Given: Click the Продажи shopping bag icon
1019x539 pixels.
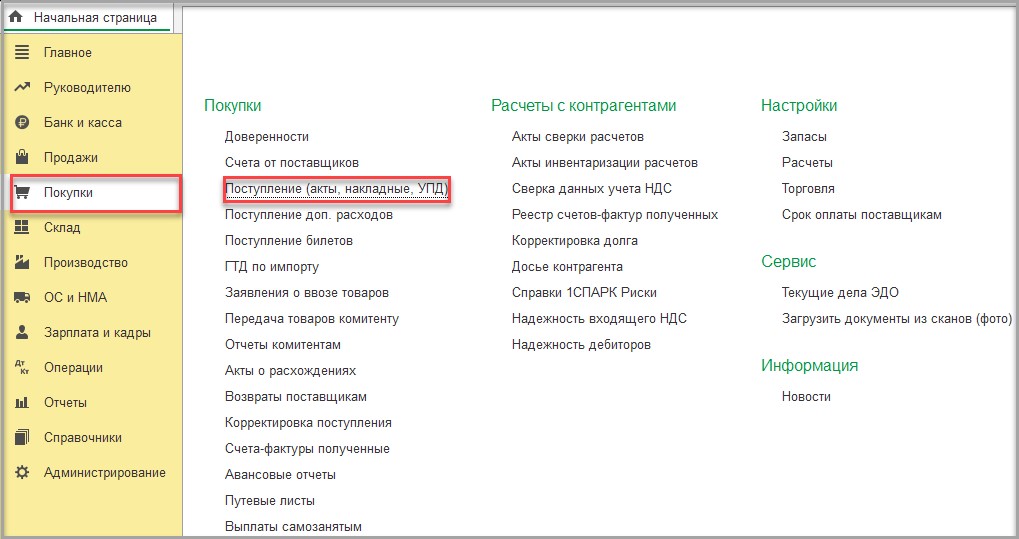Looking at the screenshot, I should coord(22,157).
